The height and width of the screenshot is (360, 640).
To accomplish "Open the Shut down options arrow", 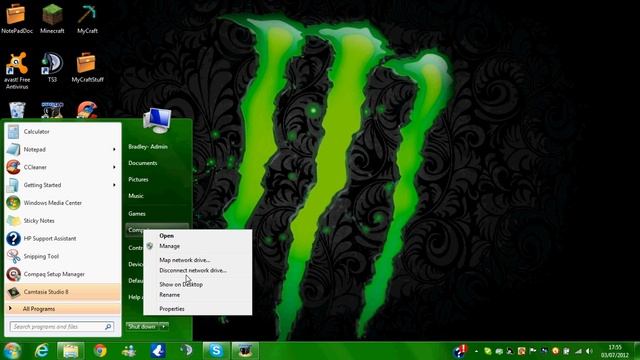I will [x=164, y=327].
